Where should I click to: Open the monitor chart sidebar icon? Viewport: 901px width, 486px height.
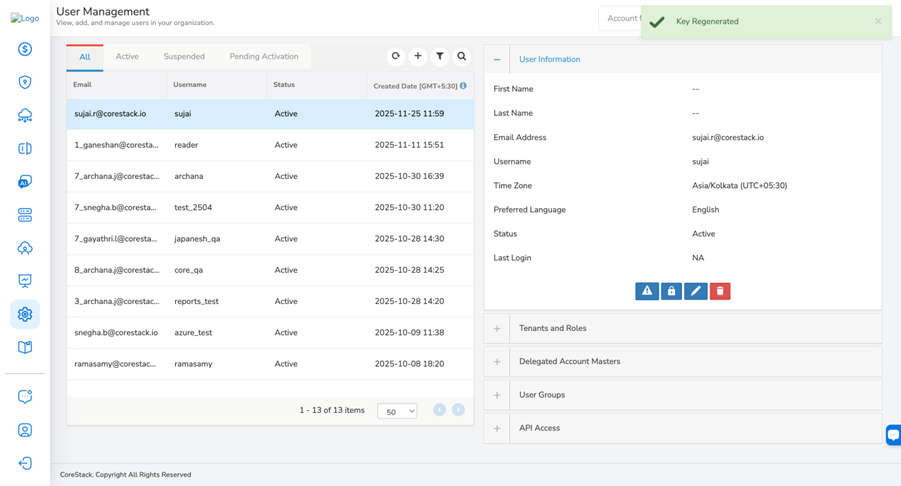tap(25, 281)
